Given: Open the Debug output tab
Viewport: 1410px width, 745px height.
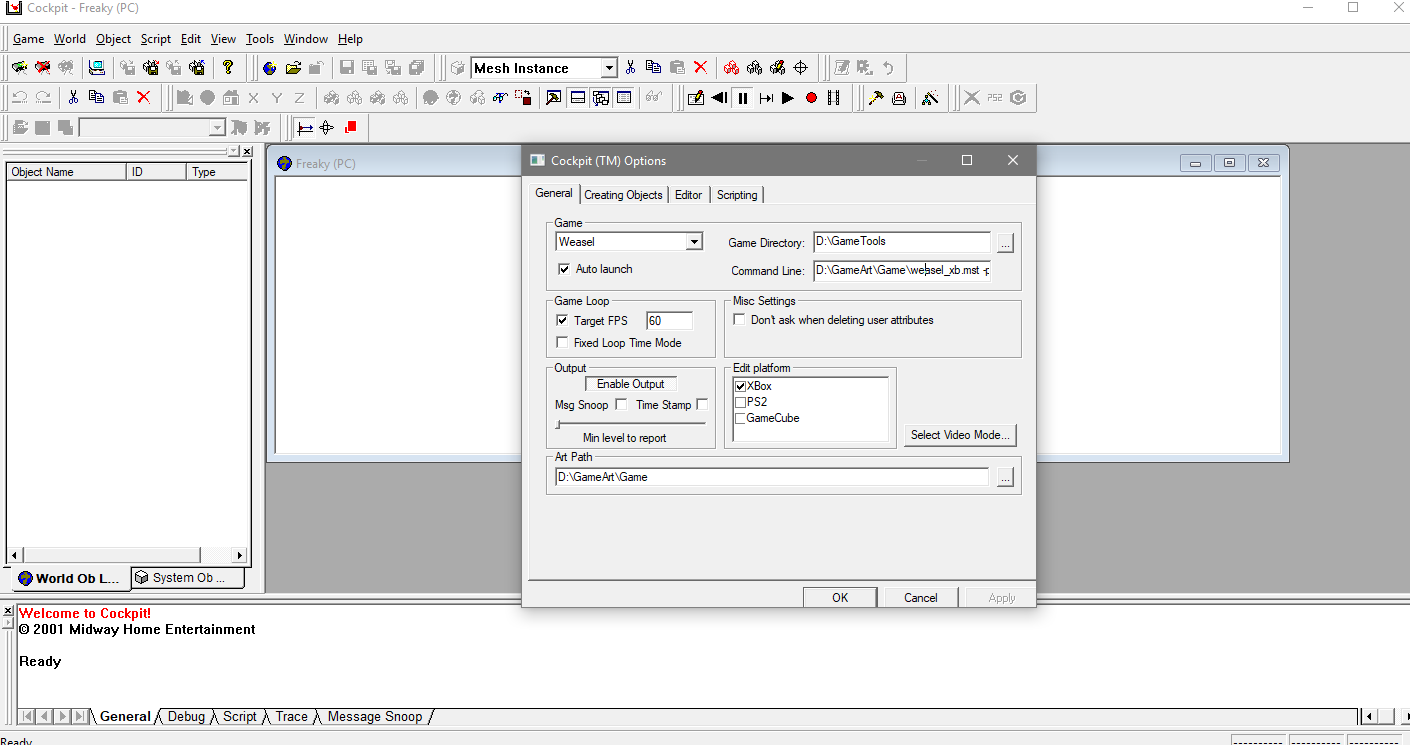Looking at the screenshot, I should [x=186, y=717].
